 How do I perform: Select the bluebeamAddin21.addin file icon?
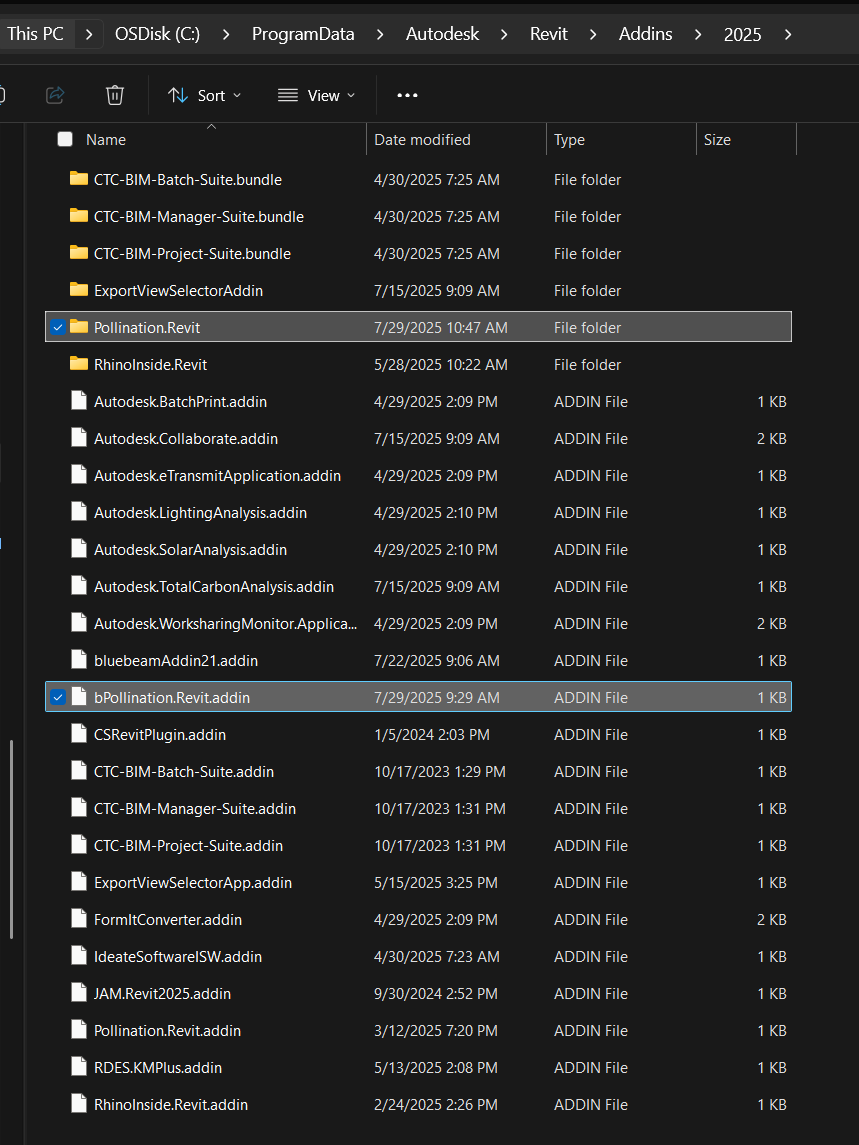pyautogui.click(x=79, y=660)
